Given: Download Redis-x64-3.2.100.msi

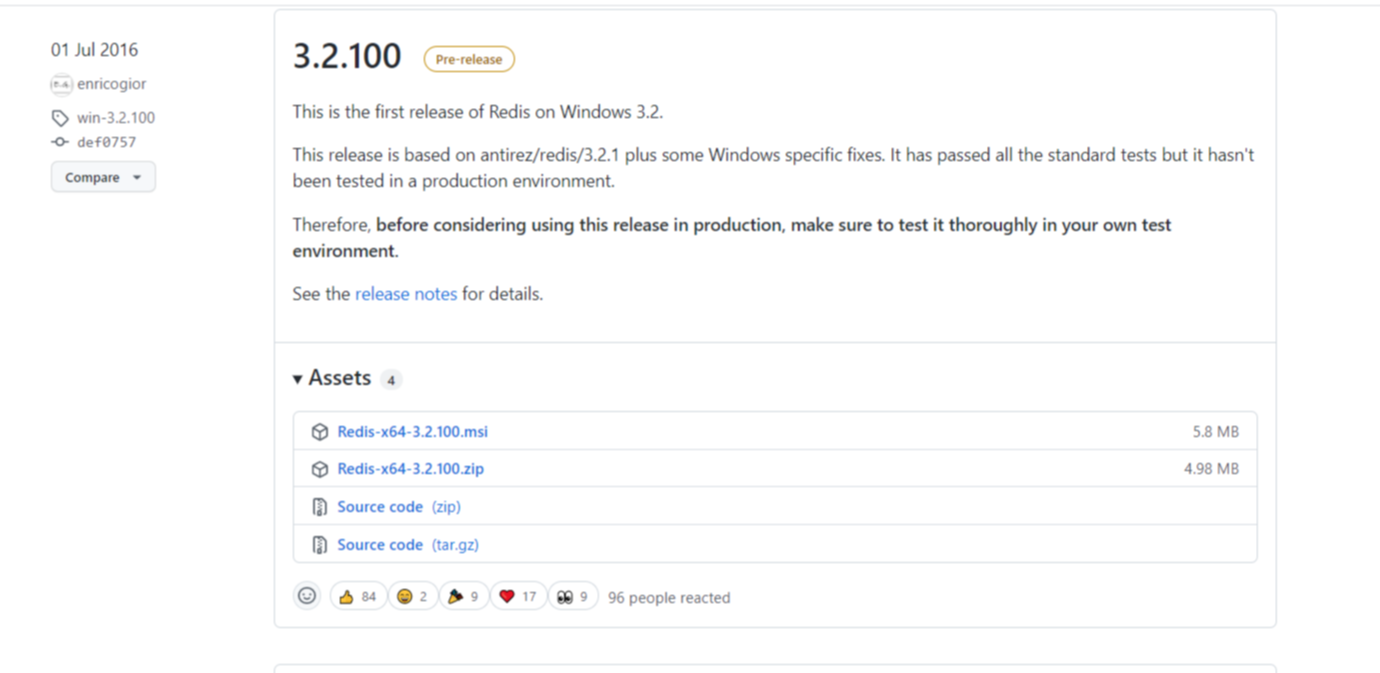Looking at the screenshot, I should (413, 432).
